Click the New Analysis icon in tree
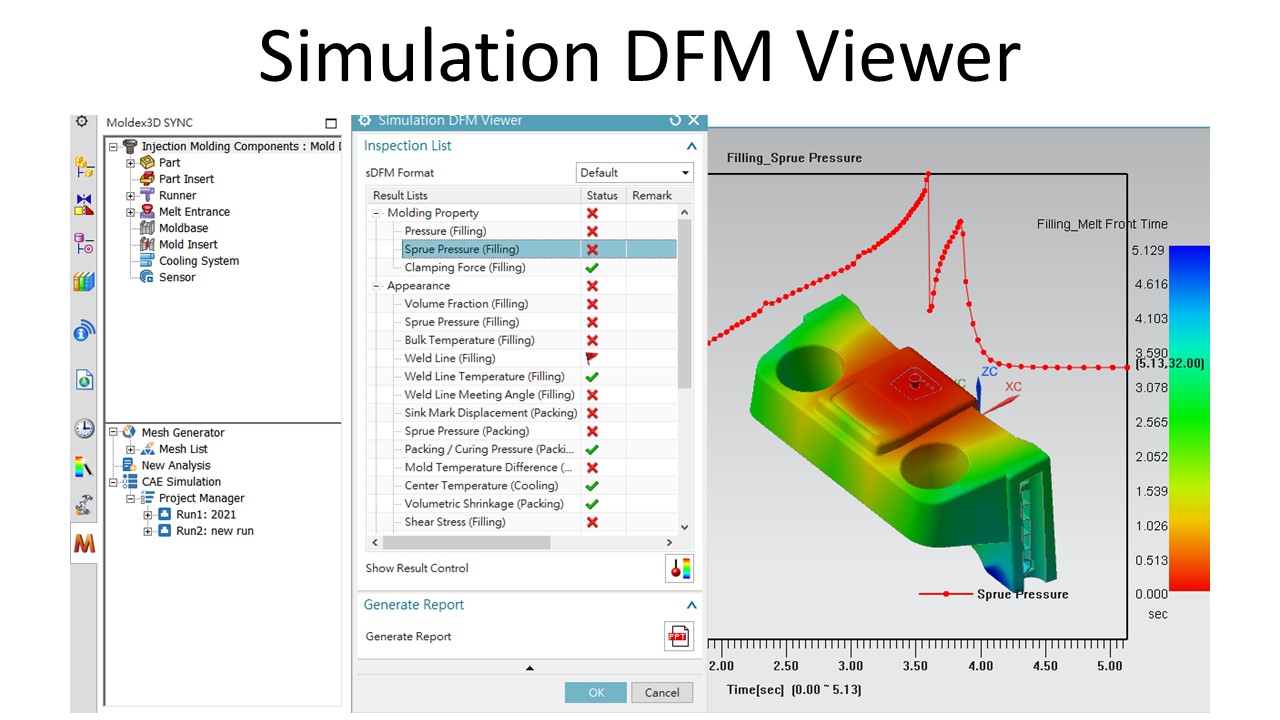1280x720 pixels. 129,465
